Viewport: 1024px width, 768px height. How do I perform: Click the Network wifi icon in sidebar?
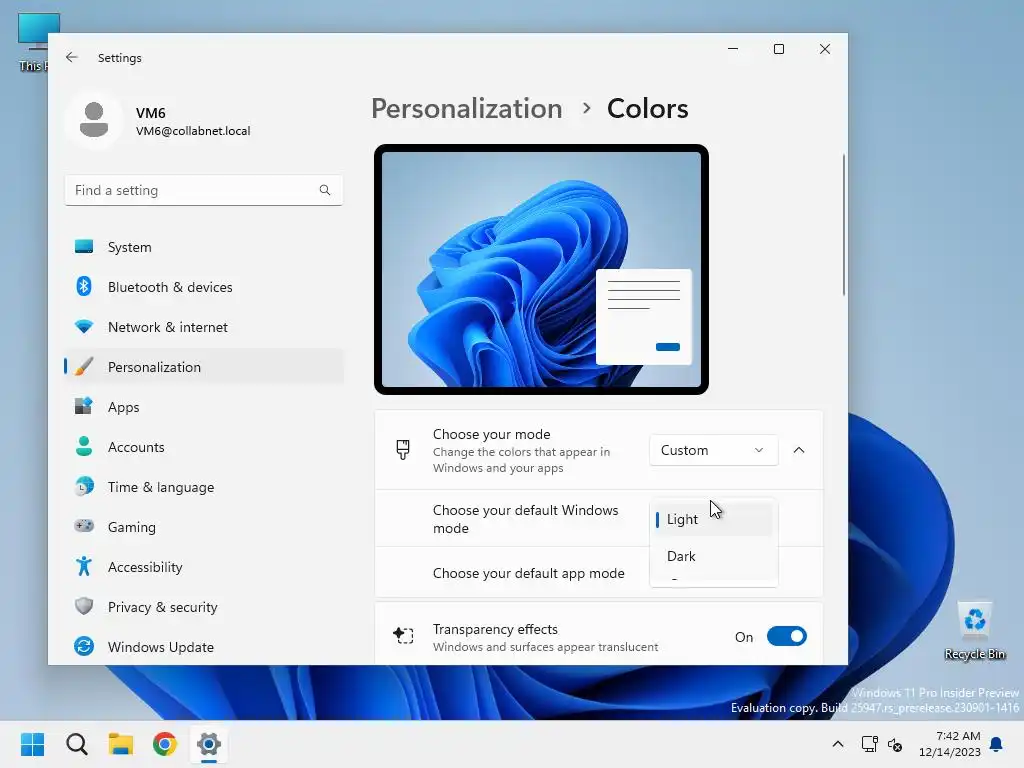pyautogui.click(x=84, y=327)
